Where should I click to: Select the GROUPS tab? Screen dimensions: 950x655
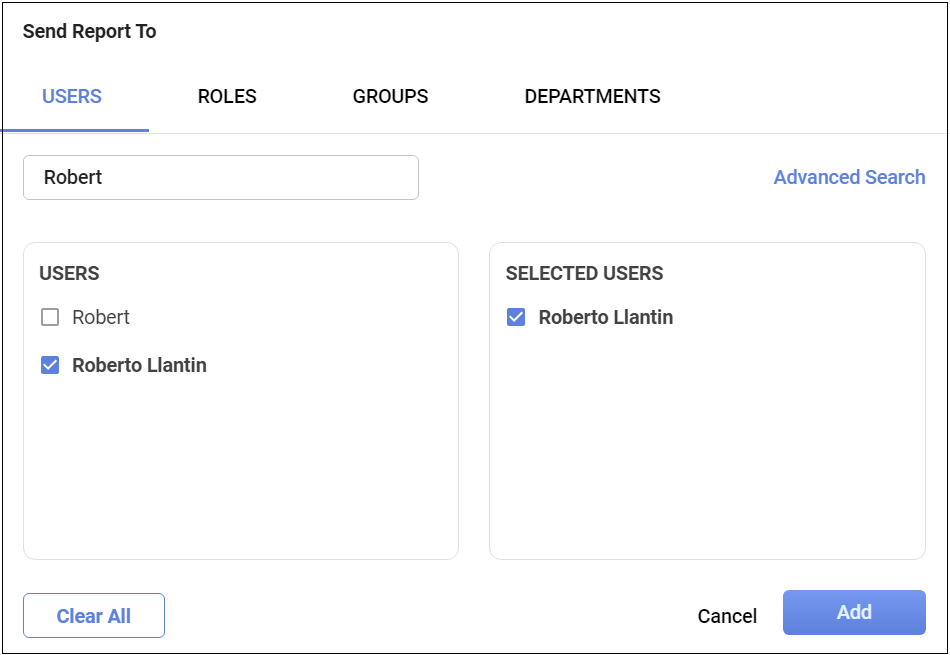point(390,97)
